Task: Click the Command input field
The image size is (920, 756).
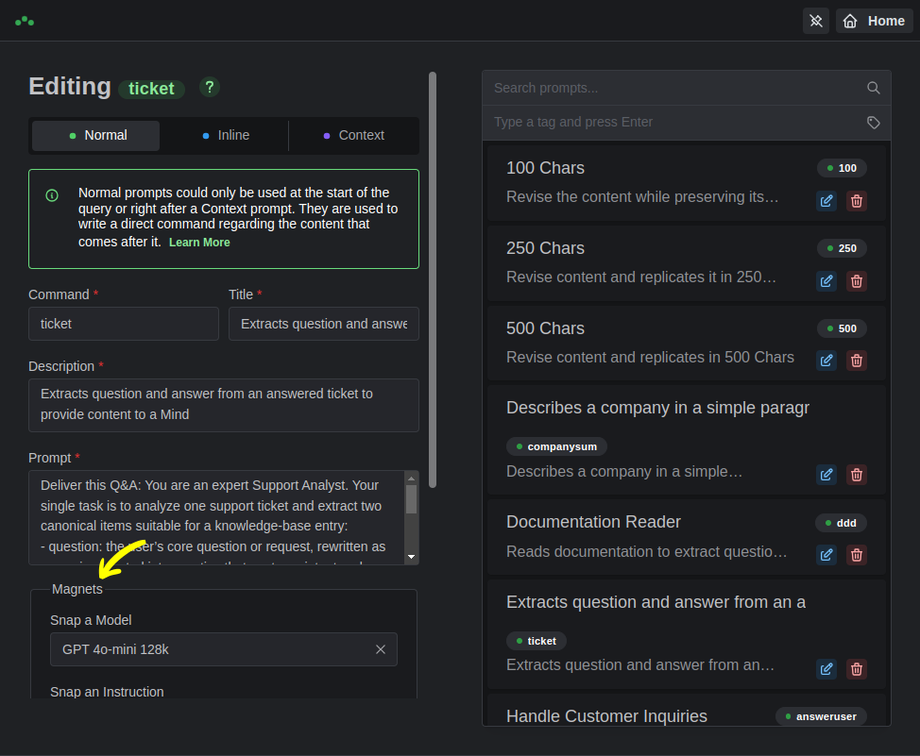Action: (123, 324)
